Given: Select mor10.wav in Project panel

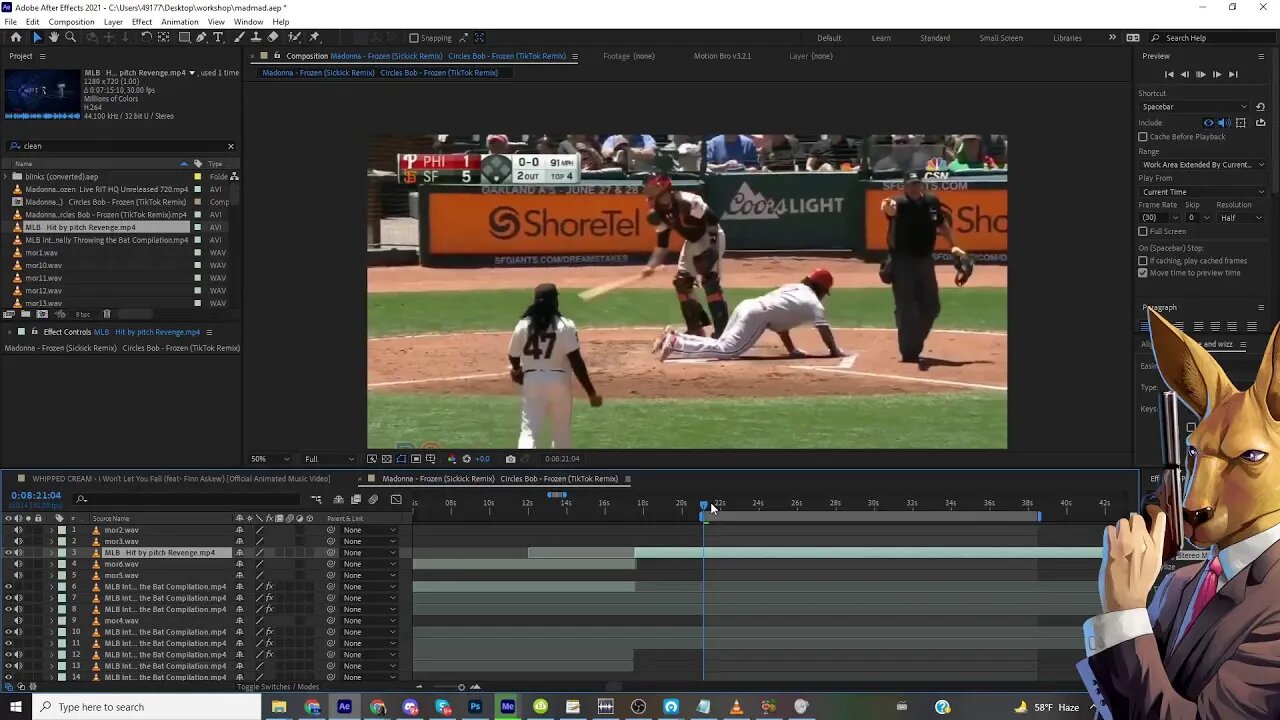Looking at the screenshot, I should (44, 265).
